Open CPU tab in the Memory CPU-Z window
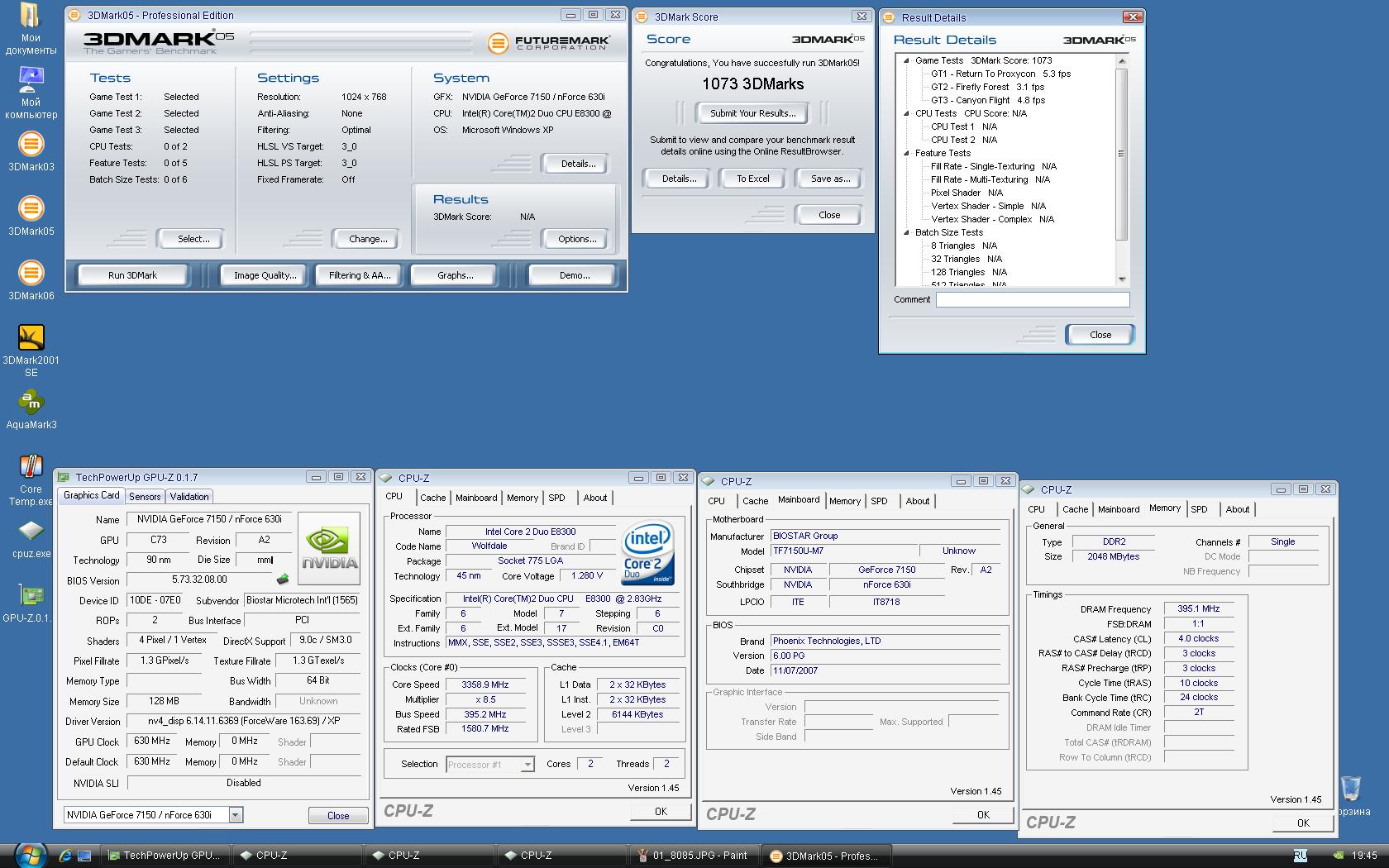The image size is (1389, 868). (x=1036, y=509)
